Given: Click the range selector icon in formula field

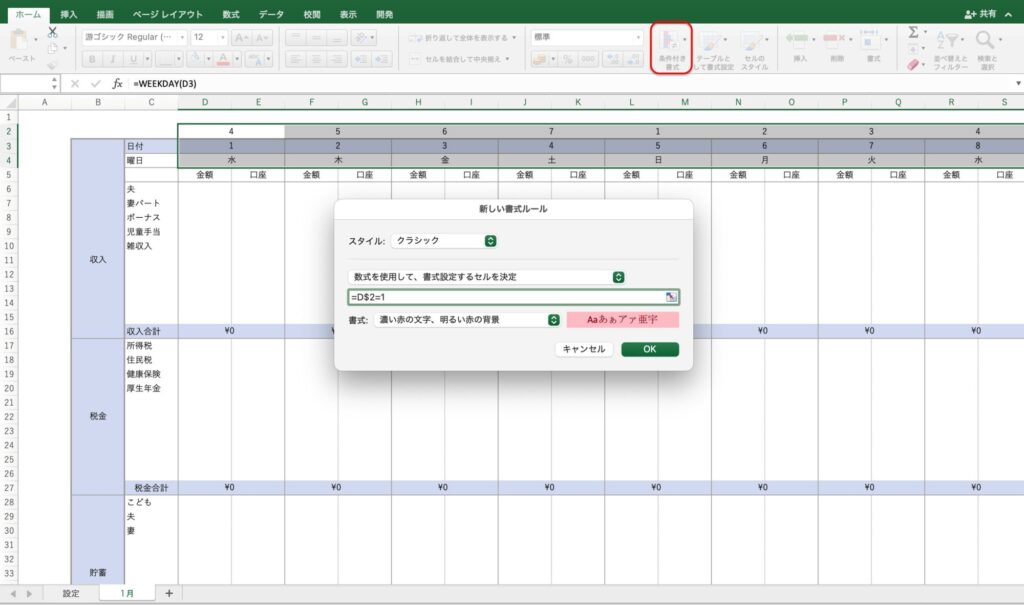Looking at the screenshot, I should click(x=671, y=297).
